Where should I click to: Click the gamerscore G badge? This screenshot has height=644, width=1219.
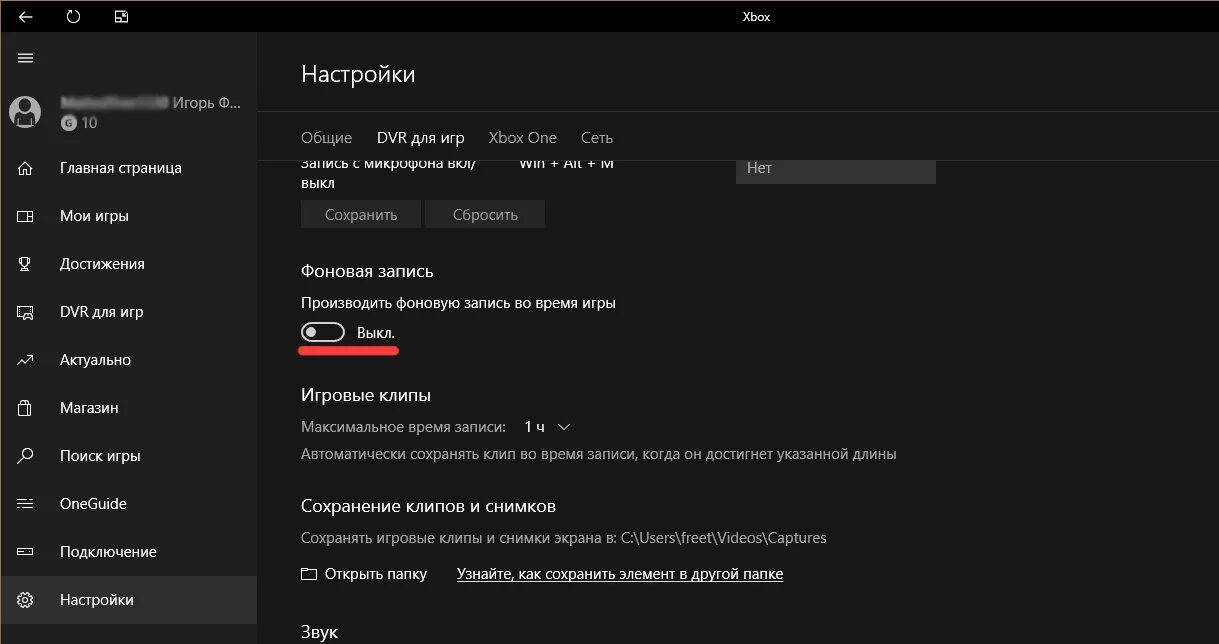[68, 123]
